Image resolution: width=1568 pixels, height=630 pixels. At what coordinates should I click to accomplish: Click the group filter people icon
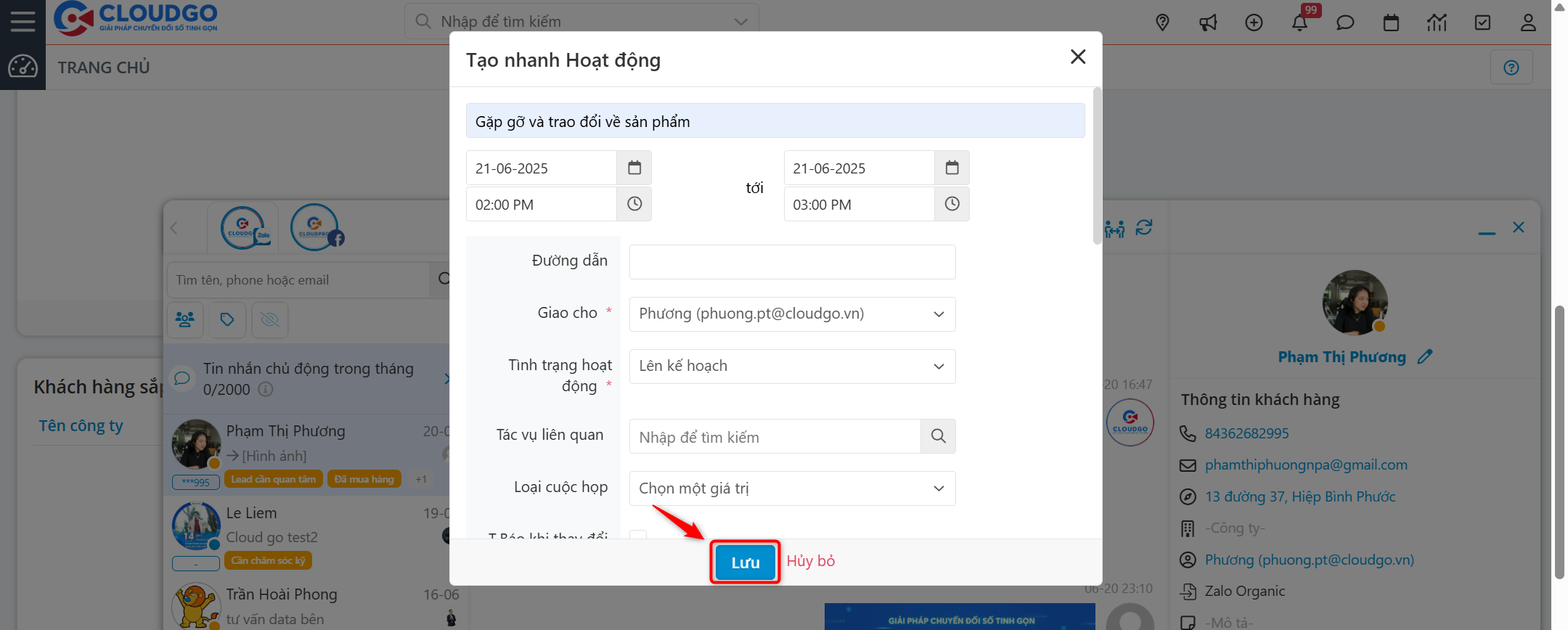(x=185, y=319)
